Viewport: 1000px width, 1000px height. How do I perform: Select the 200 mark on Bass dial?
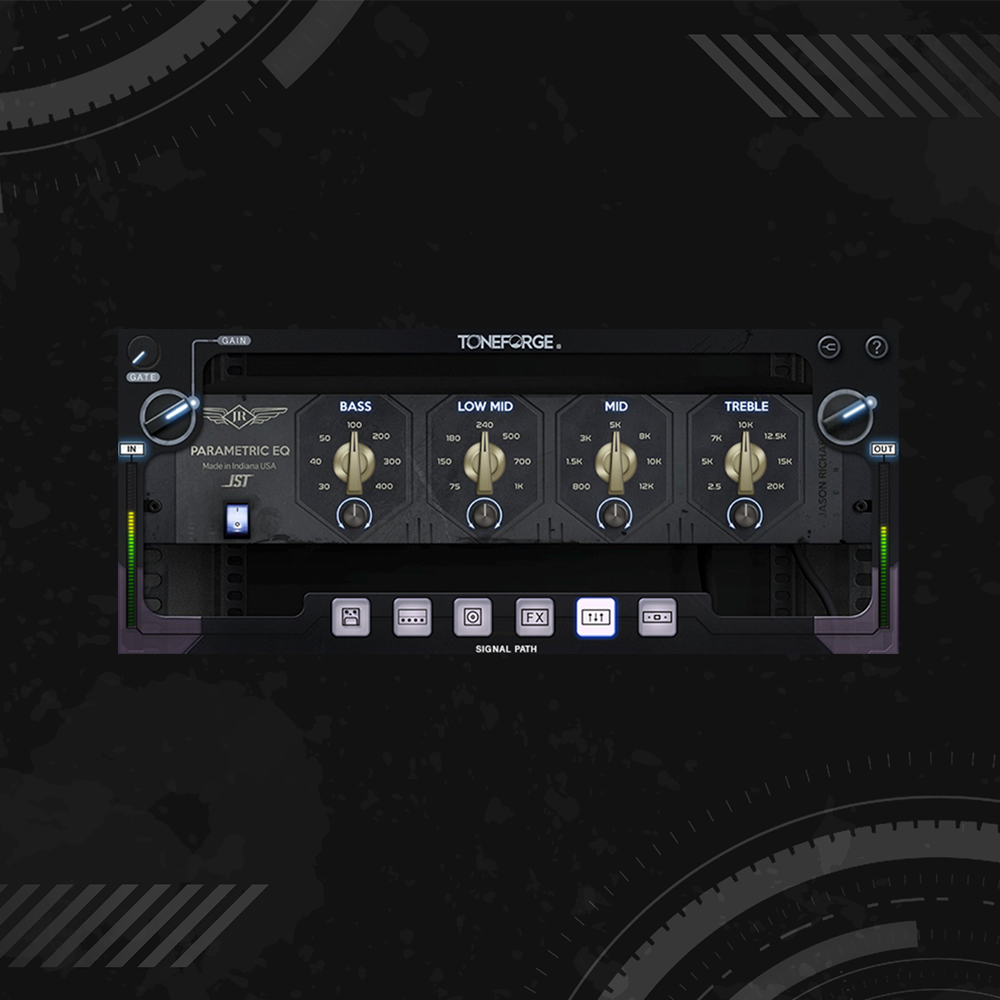[x=381, y=436]
